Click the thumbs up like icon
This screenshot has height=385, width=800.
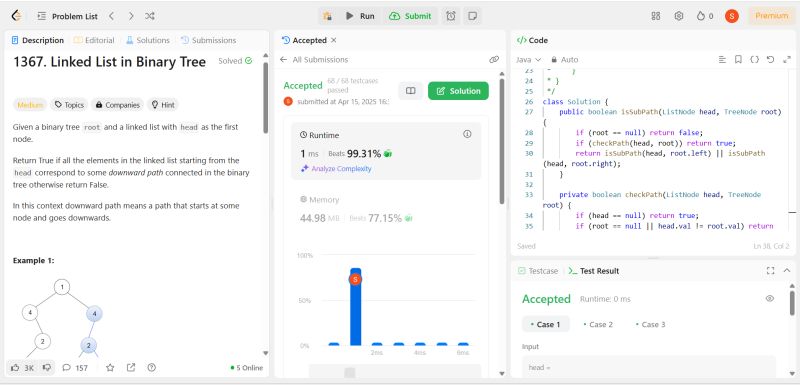tap(15, 367)
